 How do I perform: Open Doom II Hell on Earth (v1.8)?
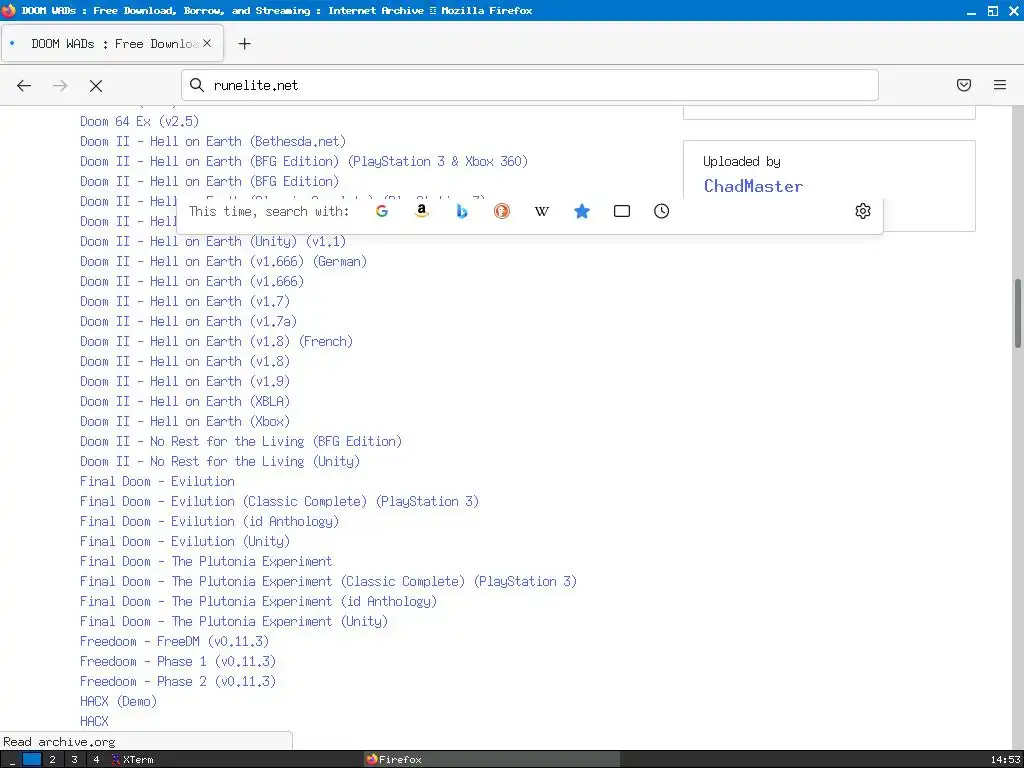tap(185, 361)
